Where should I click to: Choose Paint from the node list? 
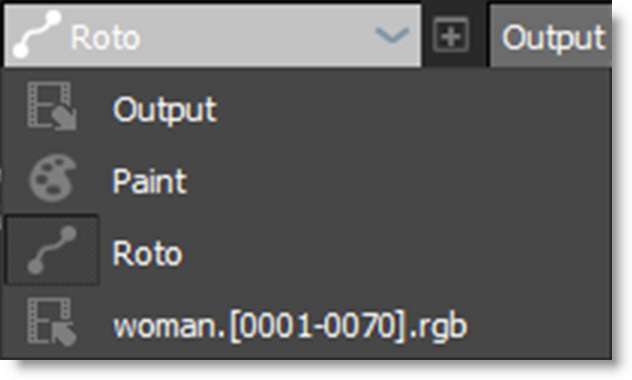[x=306, y=179]
